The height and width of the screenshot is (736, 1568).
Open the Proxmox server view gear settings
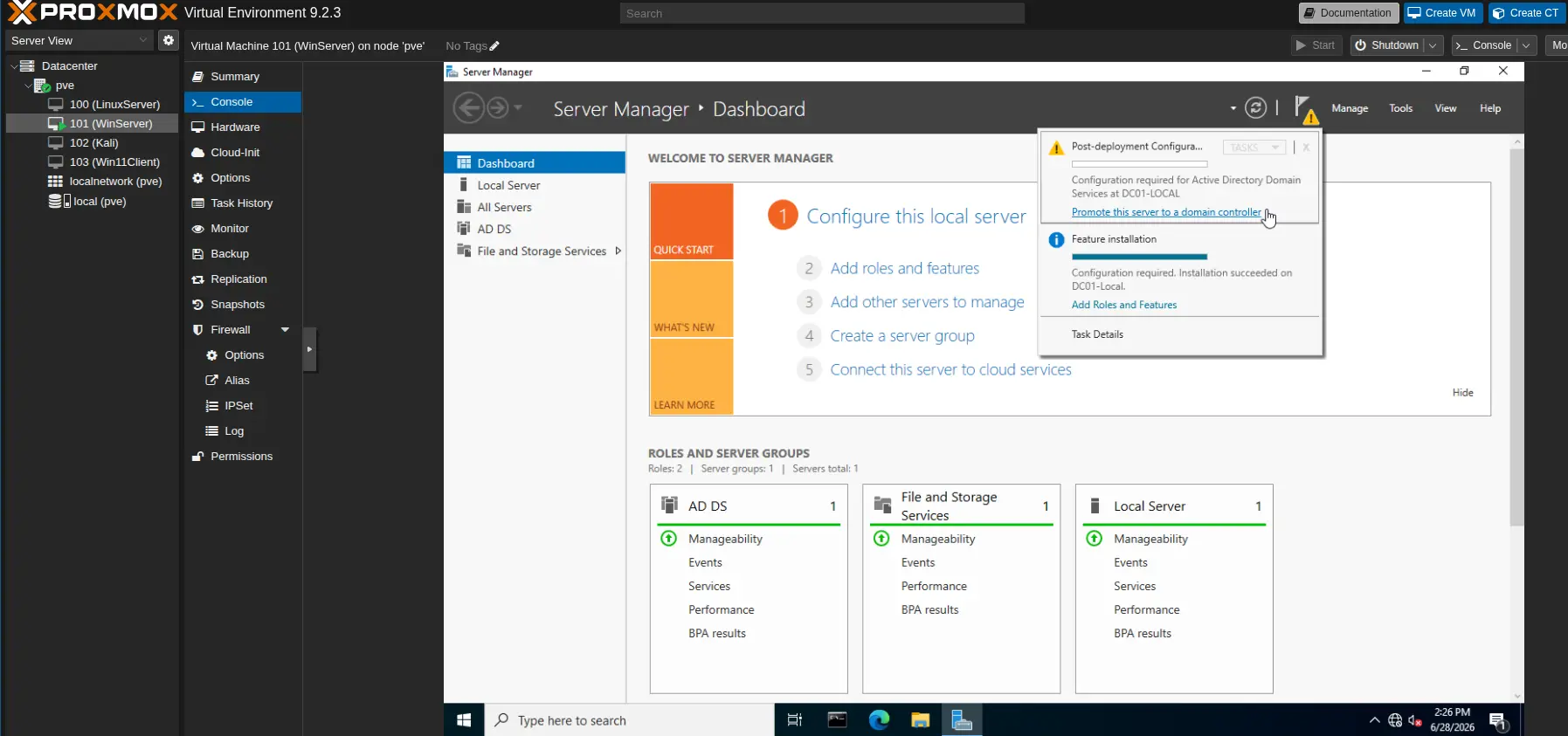click(169, 40)
